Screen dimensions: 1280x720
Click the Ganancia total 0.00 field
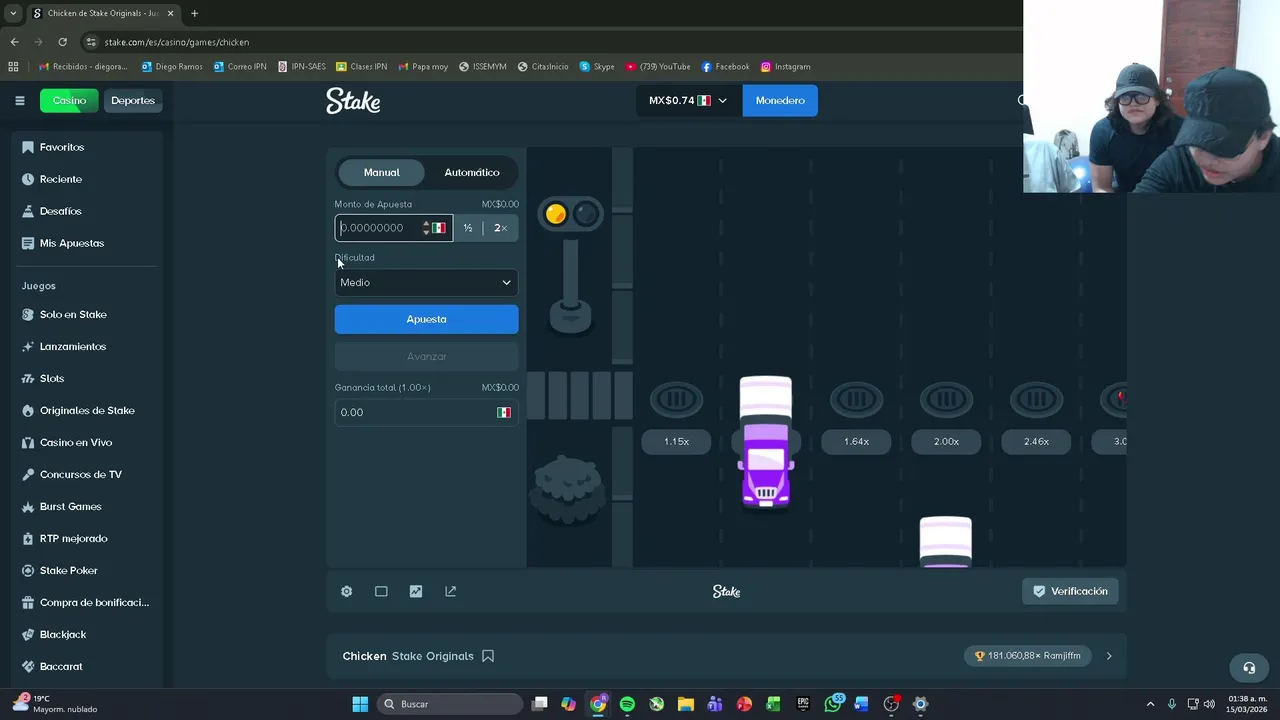[426, 412]
